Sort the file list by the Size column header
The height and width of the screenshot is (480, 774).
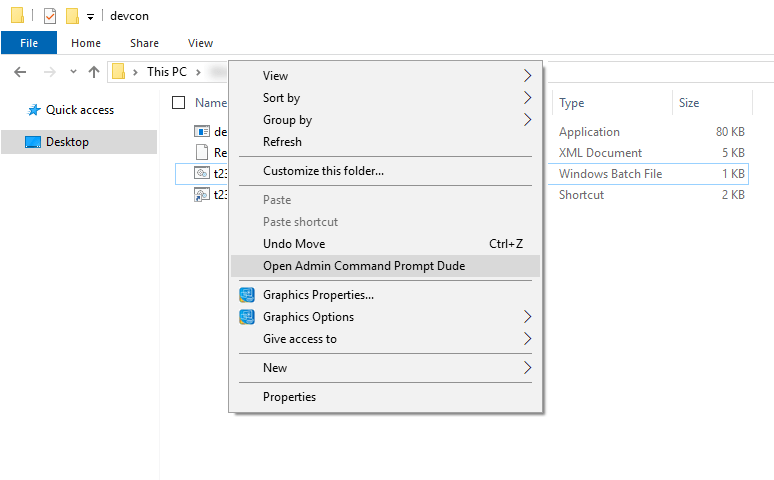689,103
